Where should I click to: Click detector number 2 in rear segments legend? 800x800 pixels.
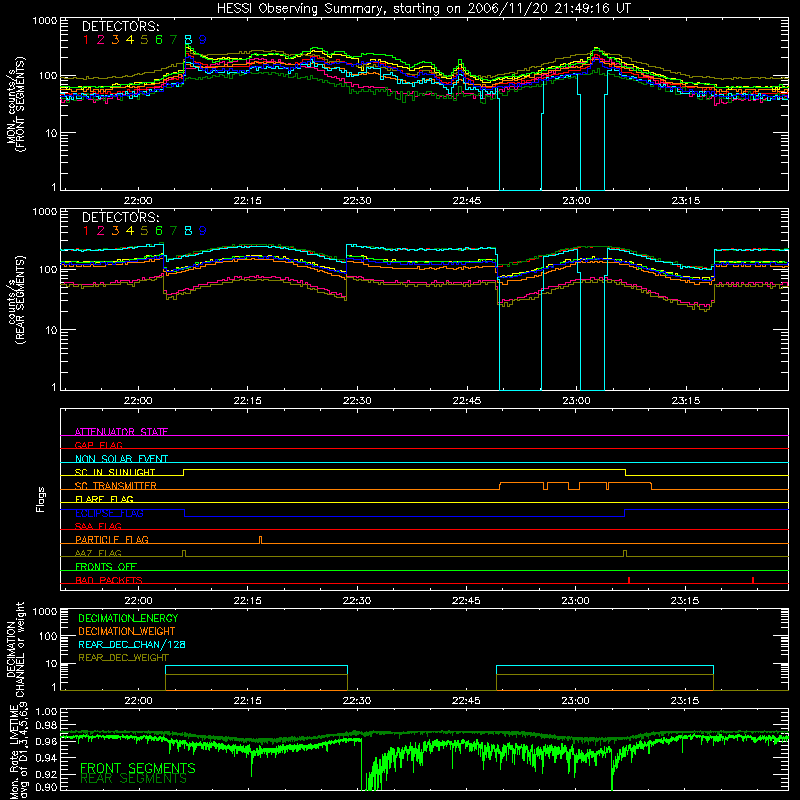tap(101, 231)
